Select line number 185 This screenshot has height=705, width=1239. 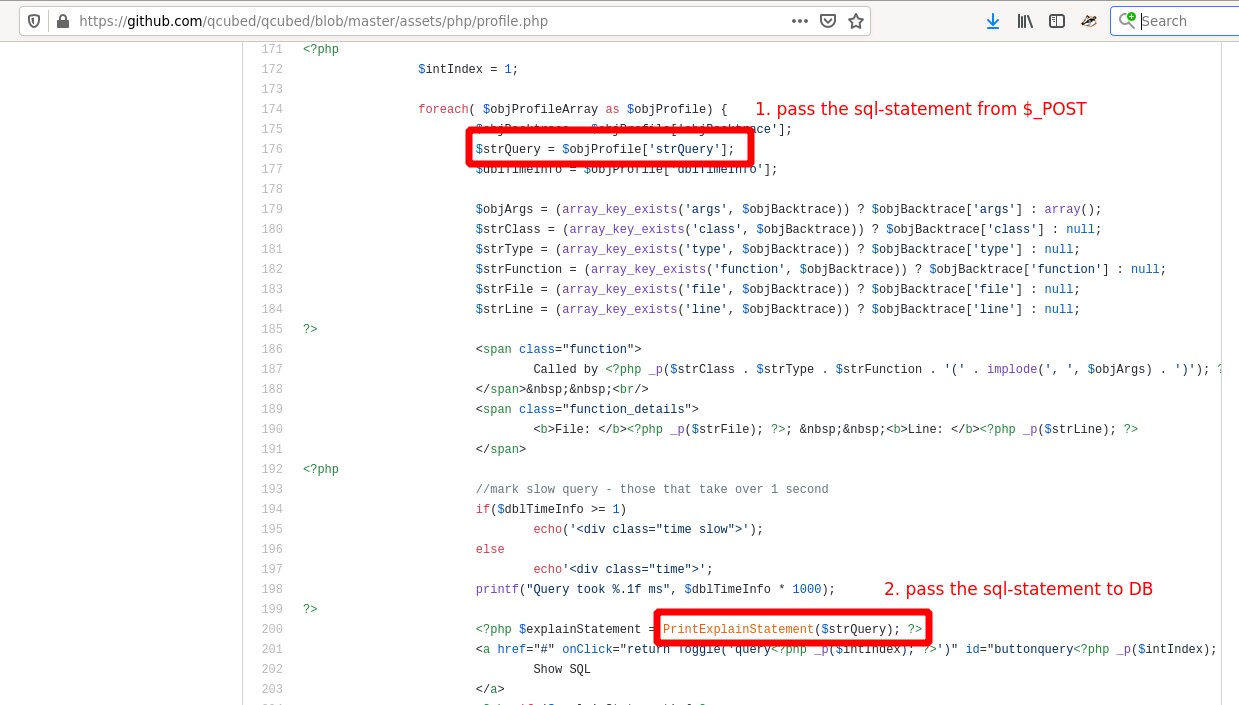pyautogui.click(x=271, y=329)
